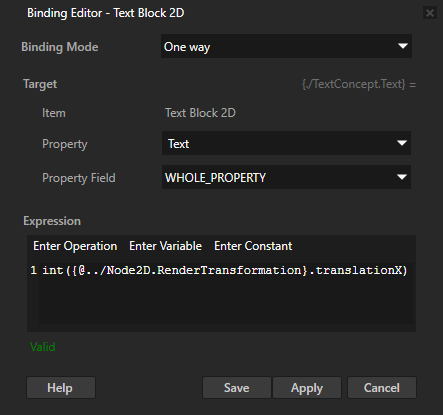Click the Cancel button
443x415 pixels.
click(x=382, y=388)
